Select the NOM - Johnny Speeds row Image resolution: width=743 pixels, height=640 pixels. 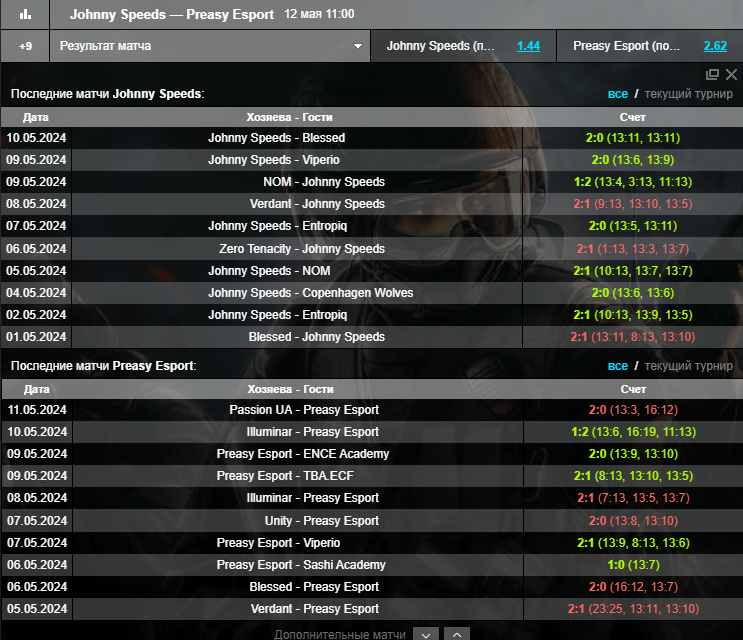372,182
